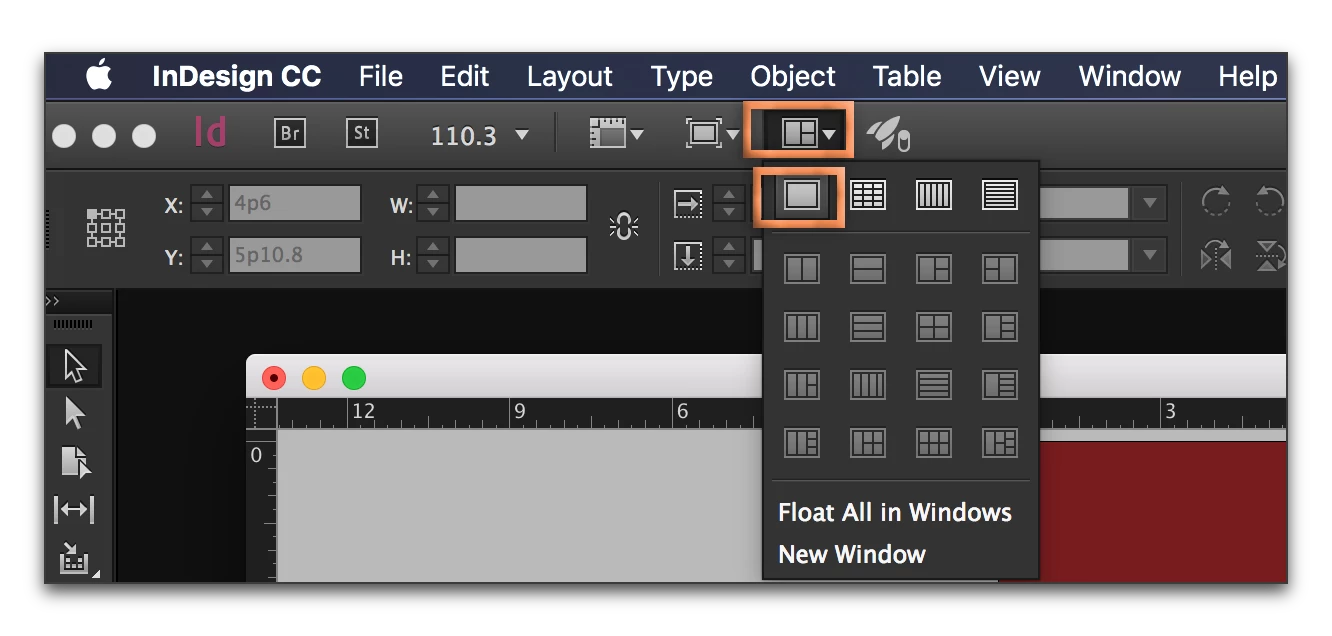Toggle GPU performance rocket icon
Viewport: 1332px width, 636px height.
click(x=888, y=134)
